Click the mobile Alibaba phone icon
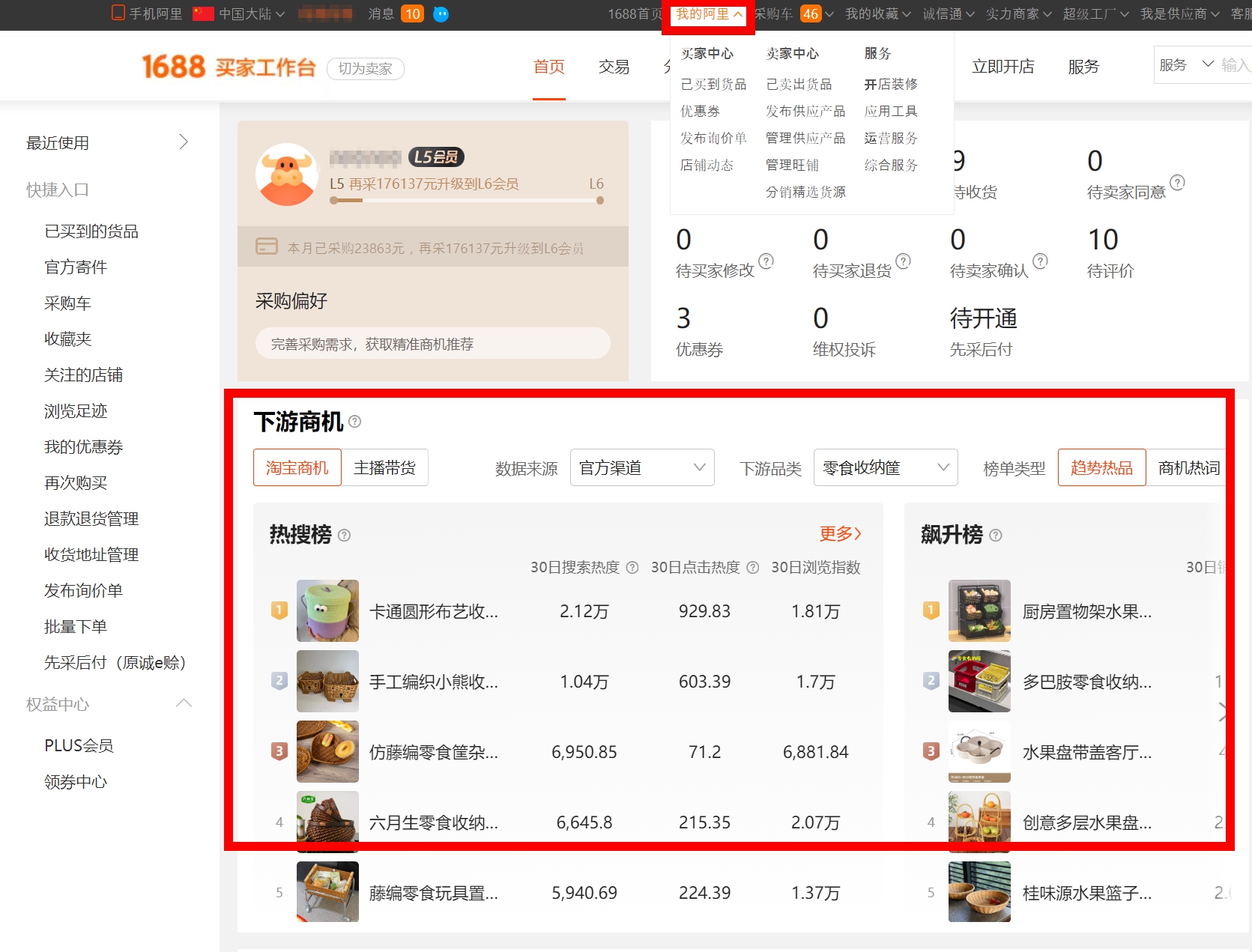Viewport: 1252px width, 952px height. click(x=118, y=13)
